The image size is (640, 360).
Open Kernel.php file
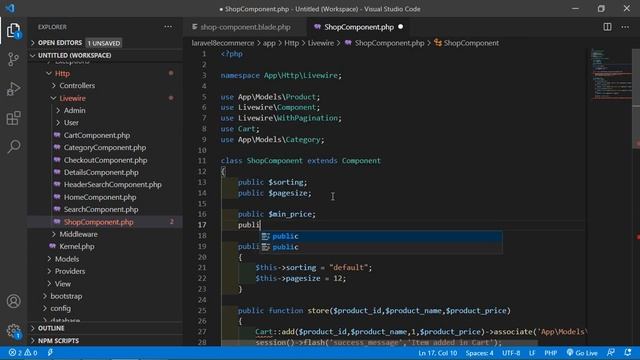coord(77,247)
